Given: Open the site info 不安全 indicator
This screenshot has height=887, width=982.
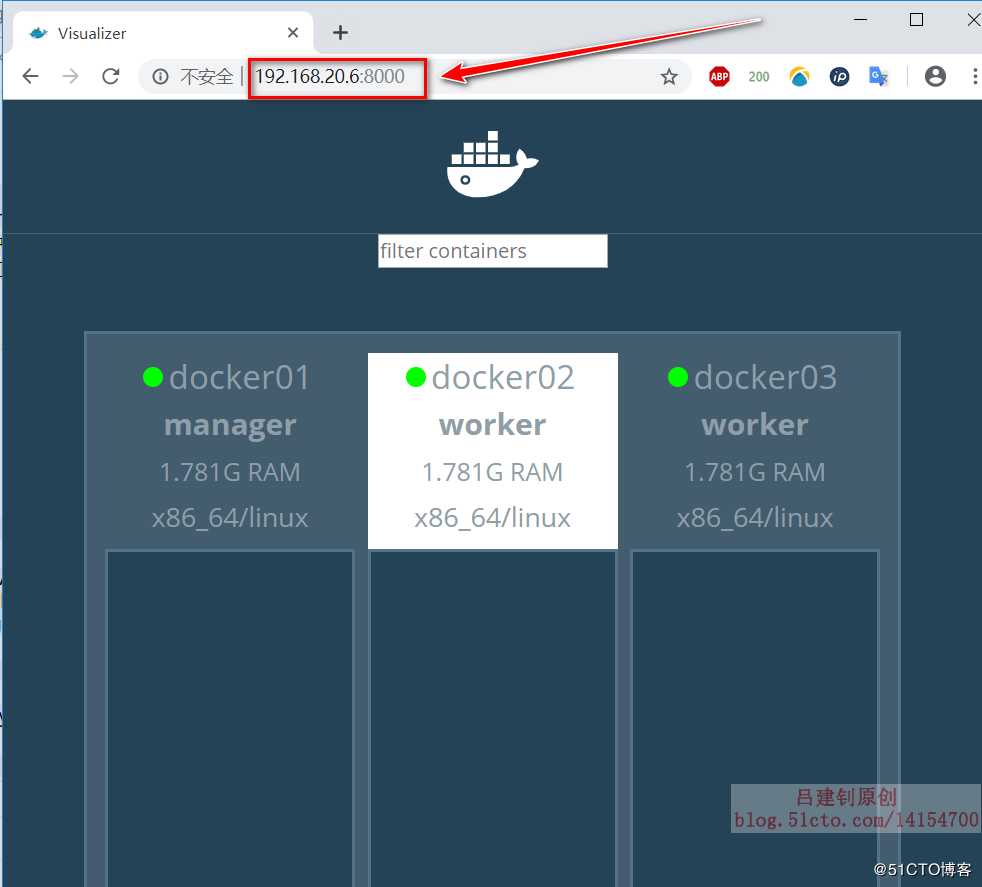Looking at the screenshot, I should coord(193,76).
